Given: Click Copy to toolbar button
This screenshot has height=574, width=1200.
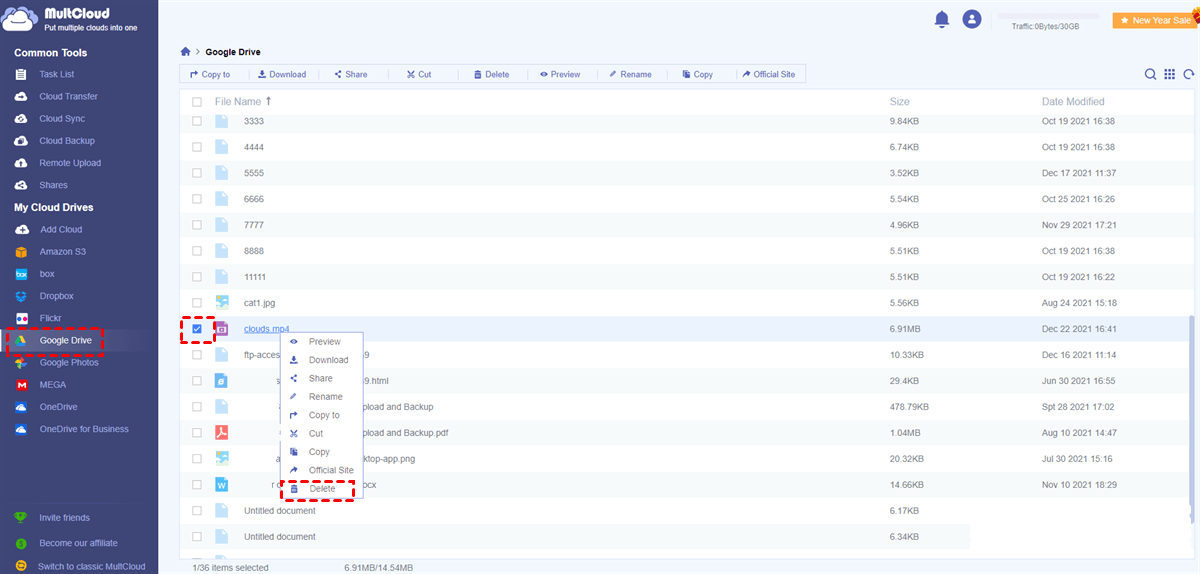Looking at the screenshot, I should (210, 74).
